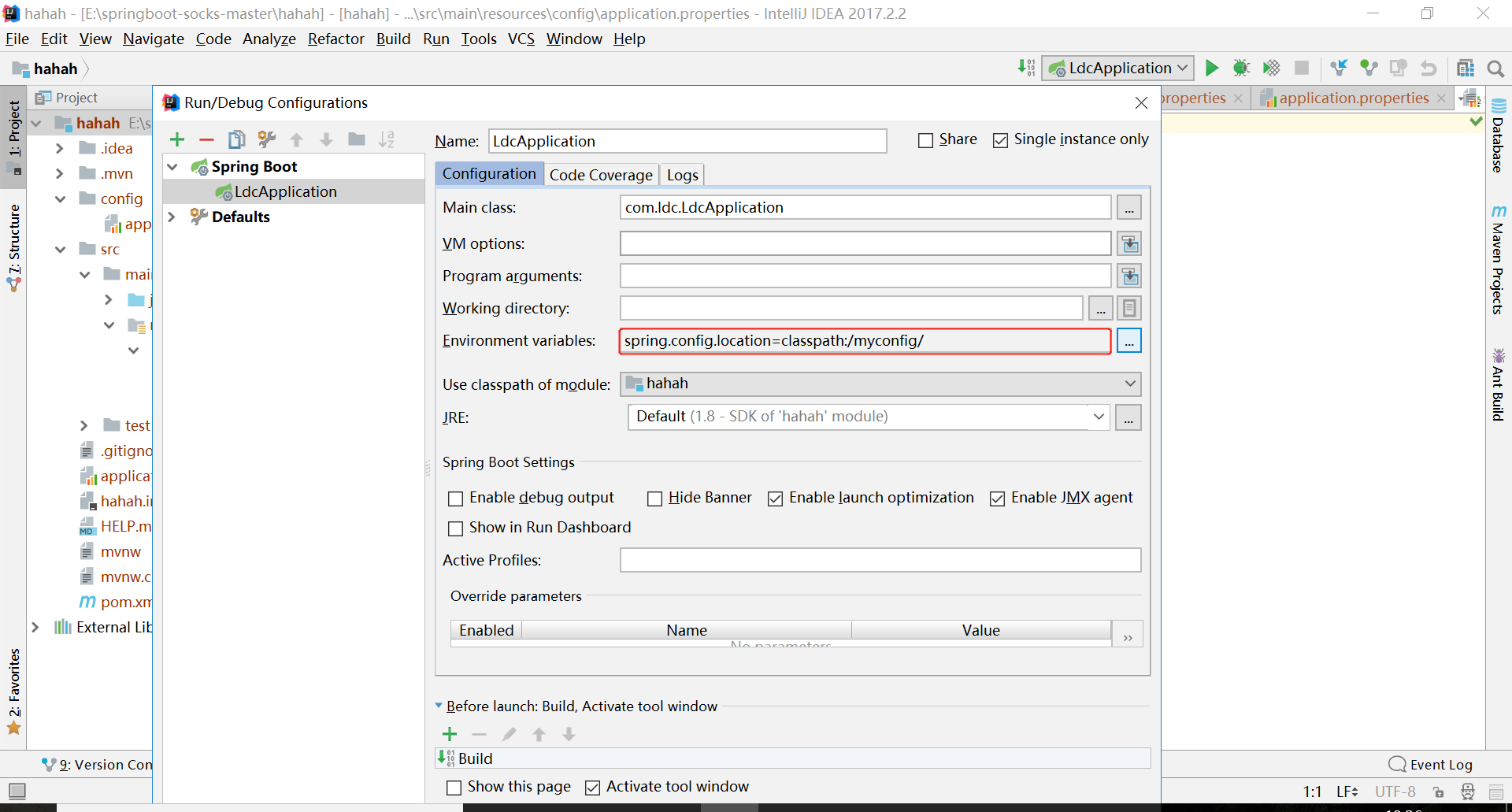Move configuration down in list

[326, 139]
